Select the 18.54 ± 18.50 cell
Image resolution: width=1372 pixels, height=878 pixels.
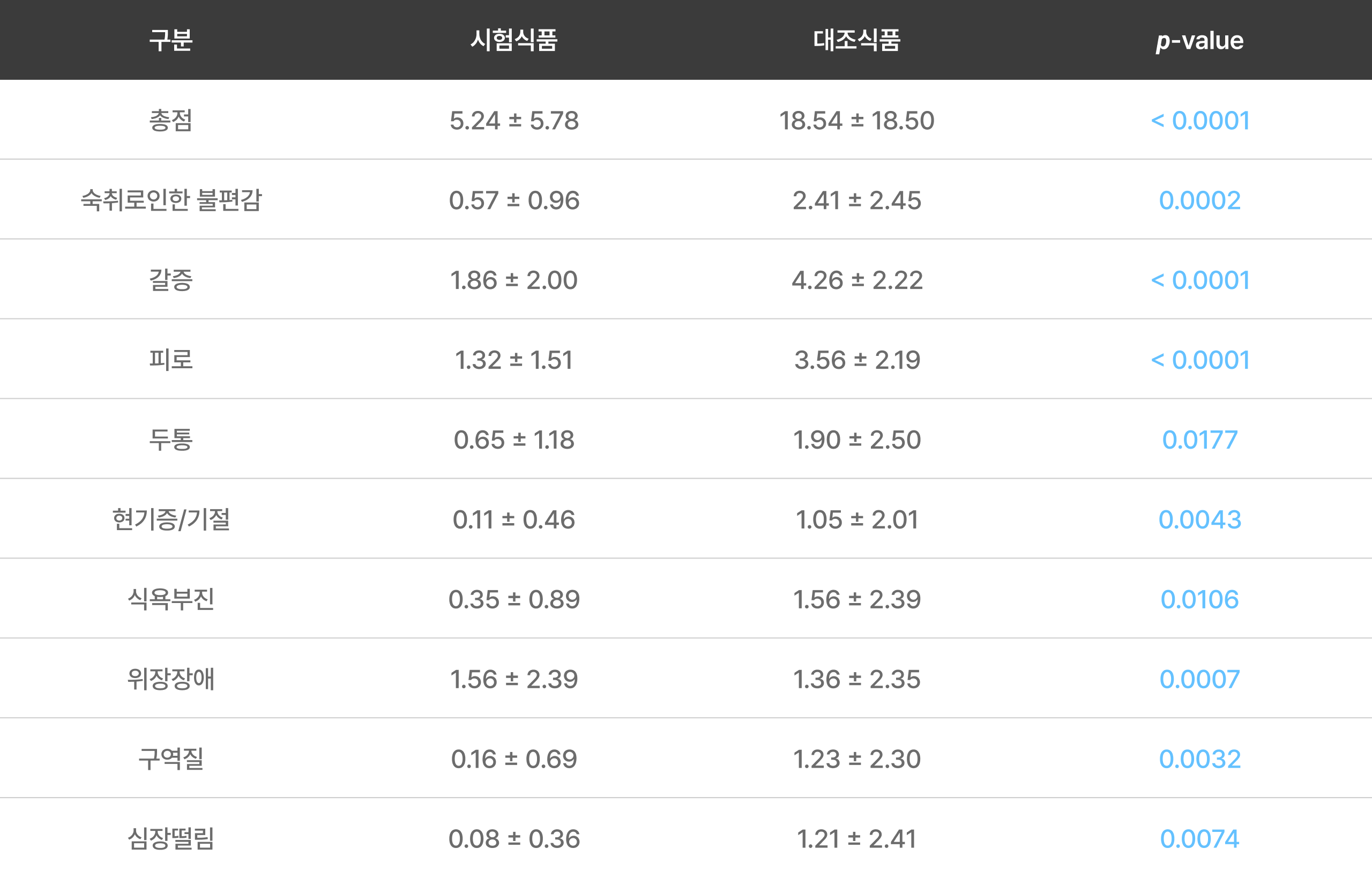[x=857, y=120]
